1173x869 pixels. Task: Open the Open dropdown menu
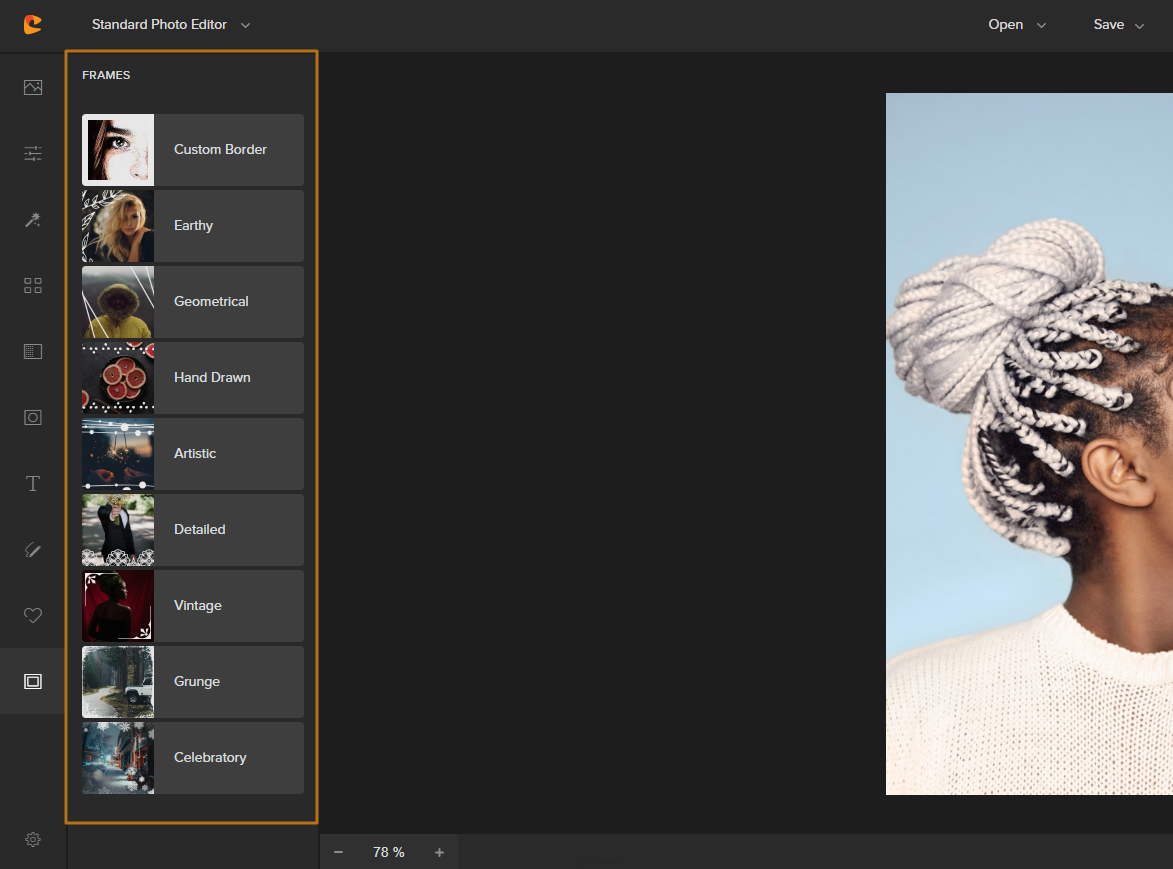click(1016, 25)
